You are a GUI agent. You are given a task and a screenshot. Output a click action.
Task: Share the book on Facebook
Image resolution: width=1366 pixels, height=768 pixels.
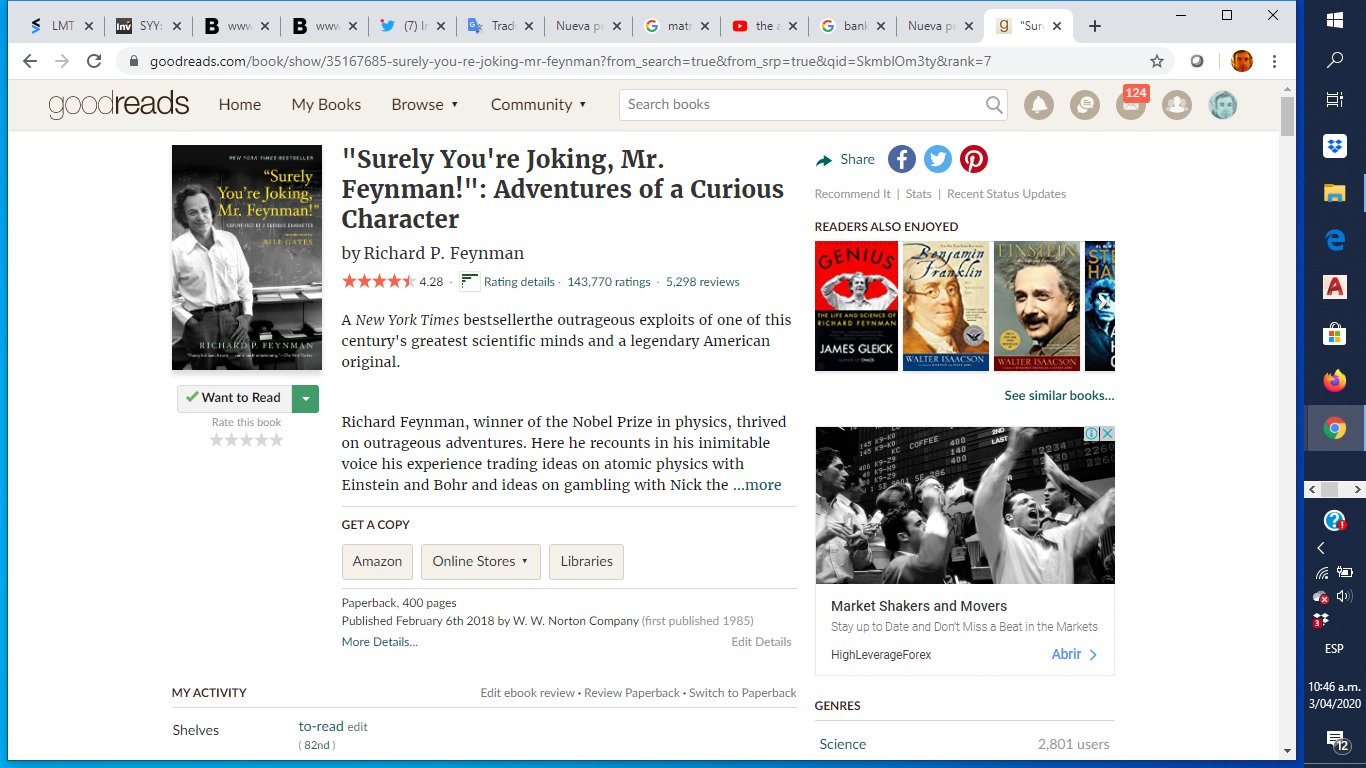click(901, 159)
